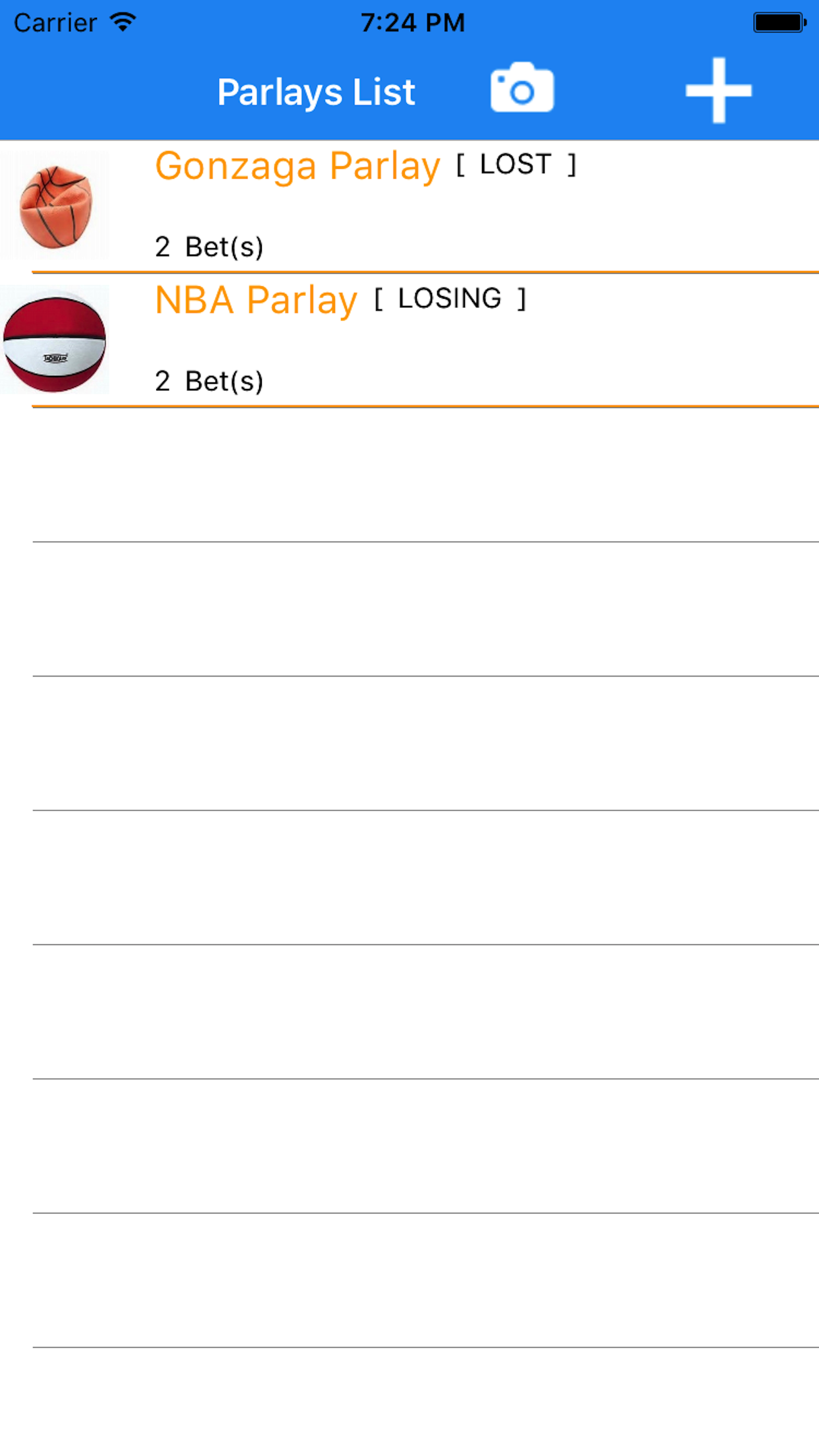Open the Gonzaga Parlay title
The width and height of the screenshot is (819, 1456).
point(297,166)
